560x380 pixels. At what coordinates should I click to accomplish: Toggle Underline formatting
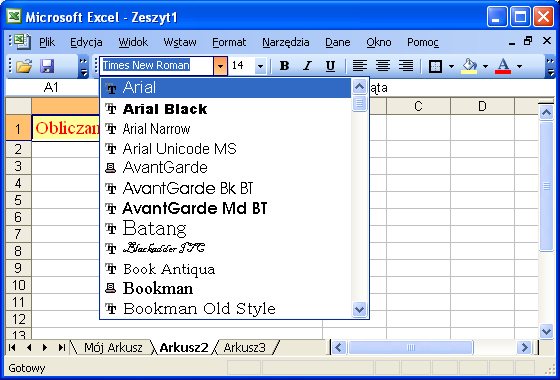[x=330, y=66]
